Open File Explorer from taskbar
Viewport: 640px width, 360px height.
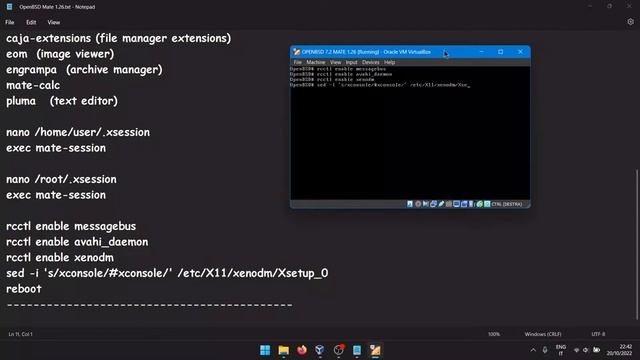click(x=283, y=350)
